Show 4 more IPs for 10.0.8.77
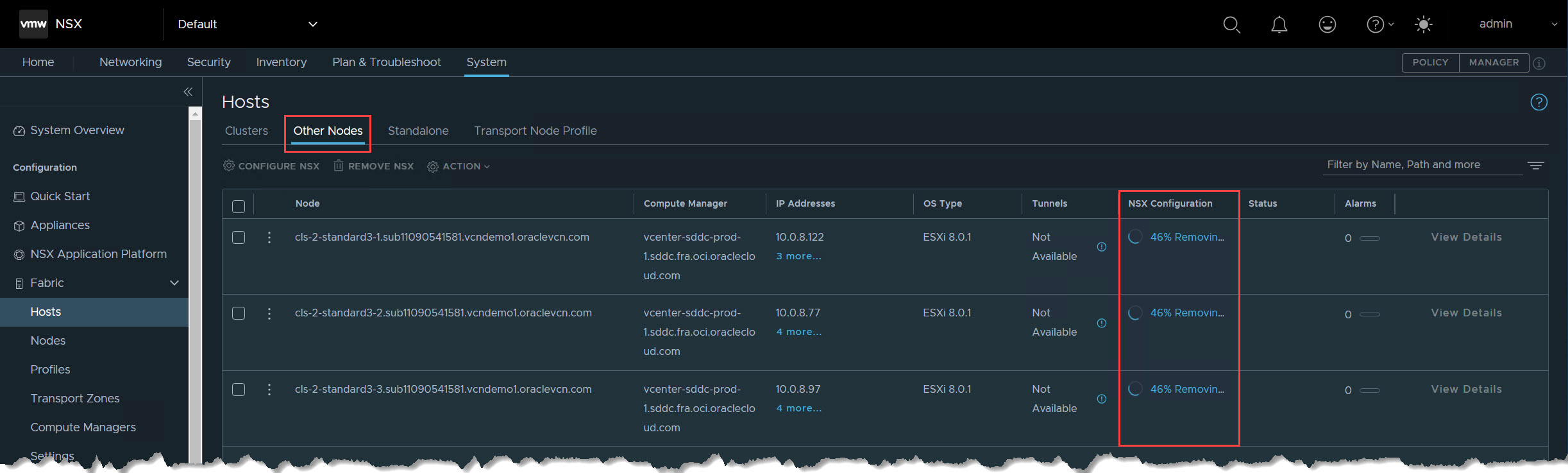Viewport: 1568px width, 473px height. (798, 332)
